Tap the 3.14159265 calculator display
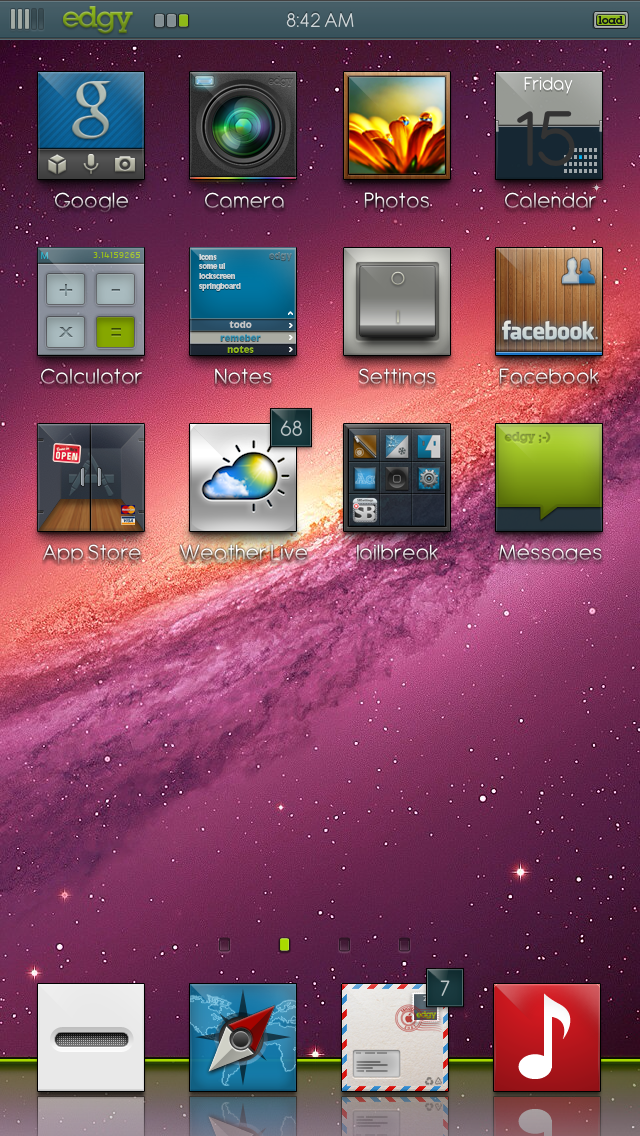 (x=118, y=255)
